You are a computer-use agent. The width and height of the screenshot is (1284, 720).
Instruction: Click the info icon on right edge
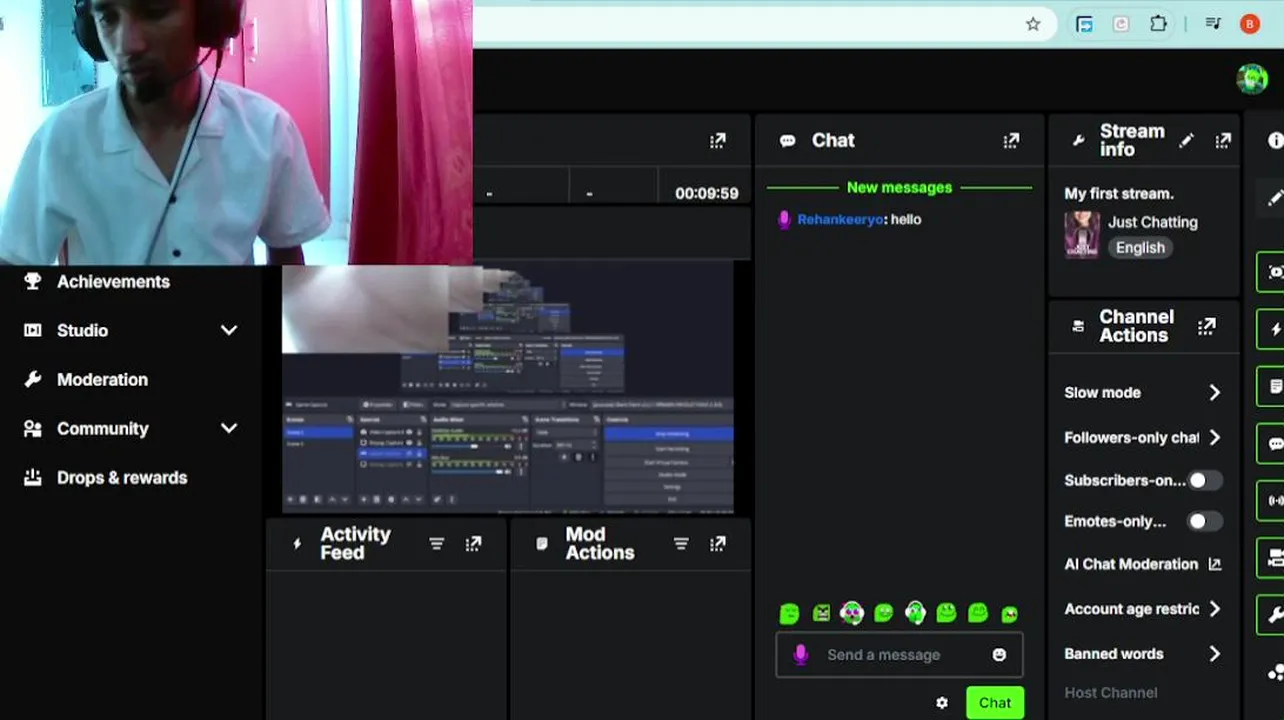[x=1275, y=141]
